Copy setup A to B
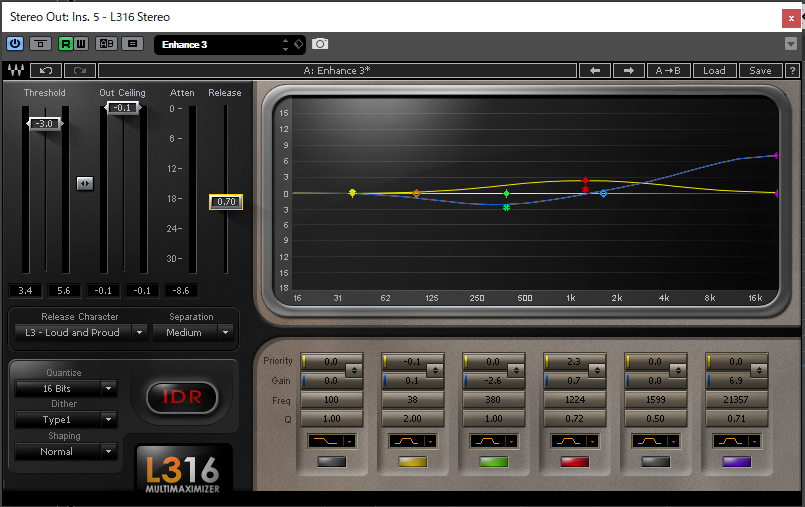 [668, 70]
